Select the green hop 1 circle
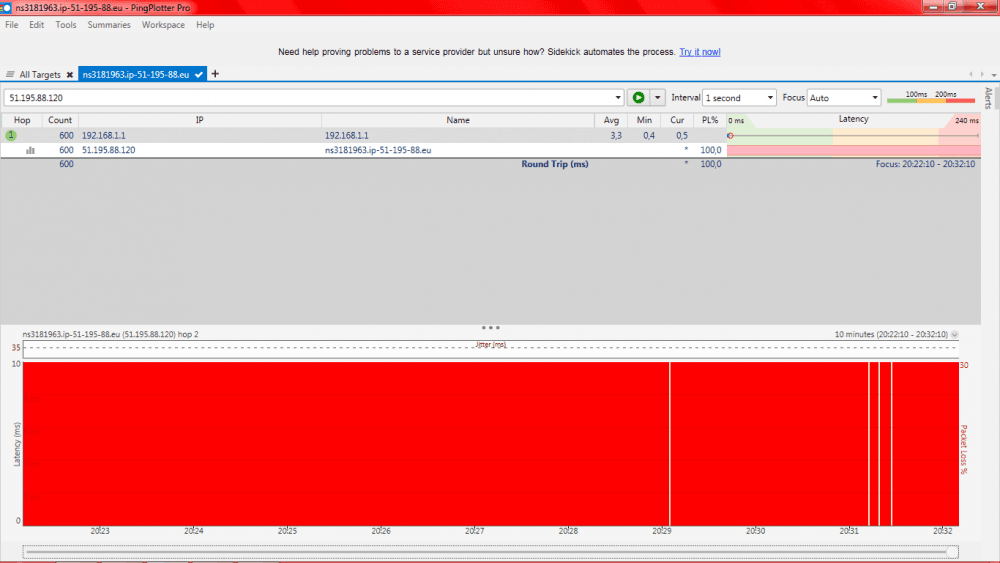The height and width of the screenshot is (563, 1000). (x=11, y=135)
